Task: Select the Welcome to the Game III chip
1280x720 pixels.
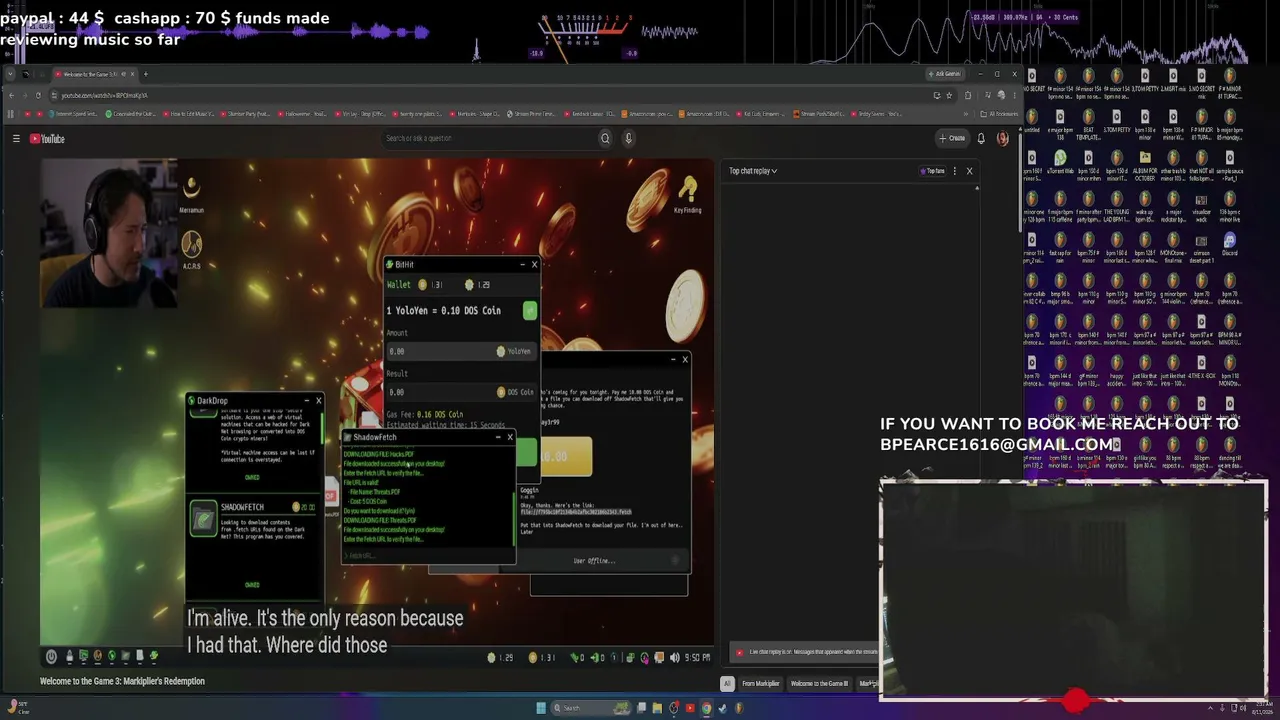Action: click(x=819, y=684)
